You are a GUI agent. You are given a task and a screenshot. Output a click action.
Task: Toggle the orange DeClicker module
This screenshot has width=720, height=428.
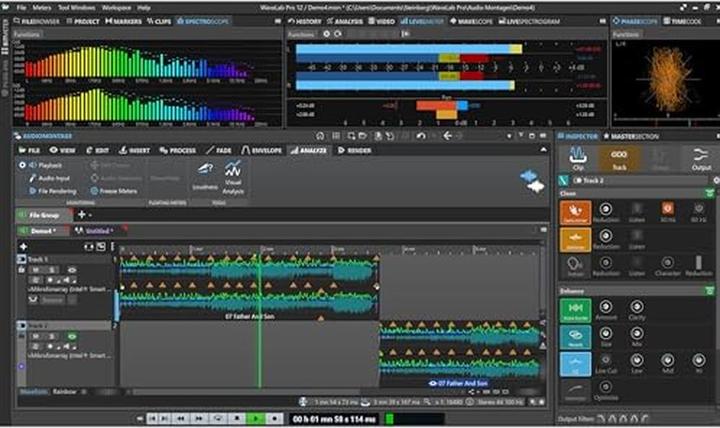tap(575, 213)
